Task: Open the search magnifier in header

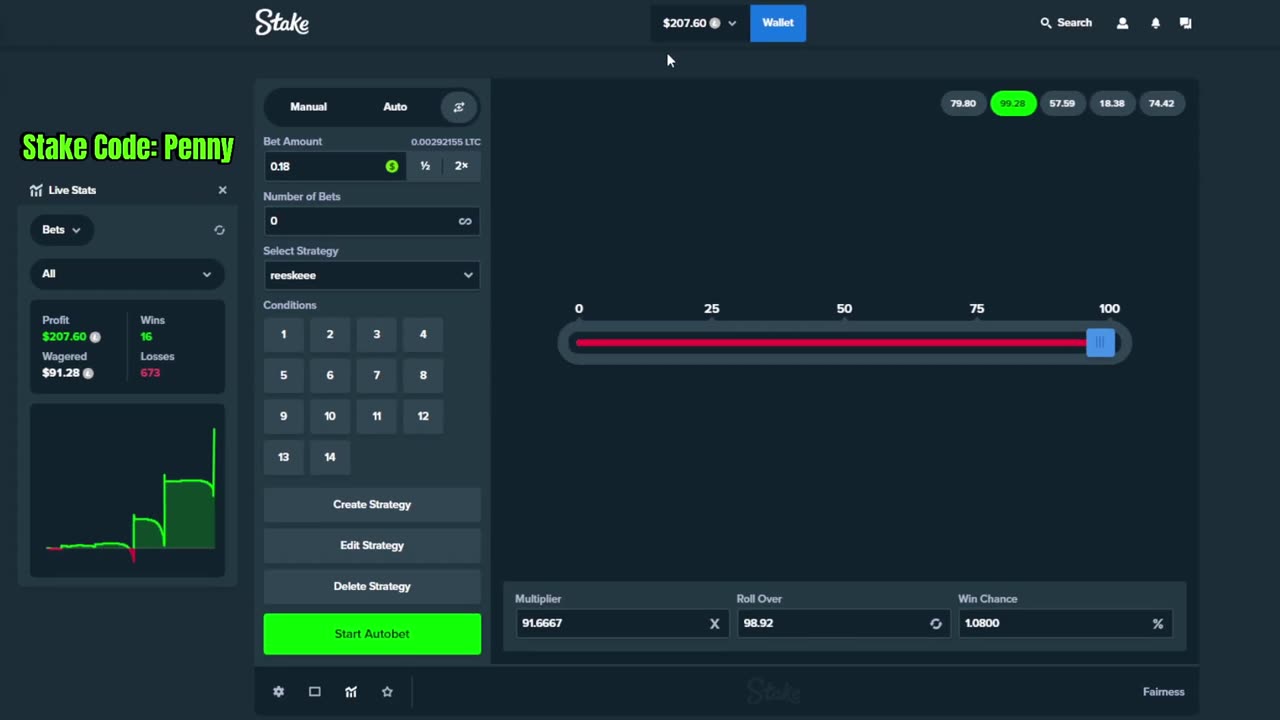Action: [x=1046, y=23]
